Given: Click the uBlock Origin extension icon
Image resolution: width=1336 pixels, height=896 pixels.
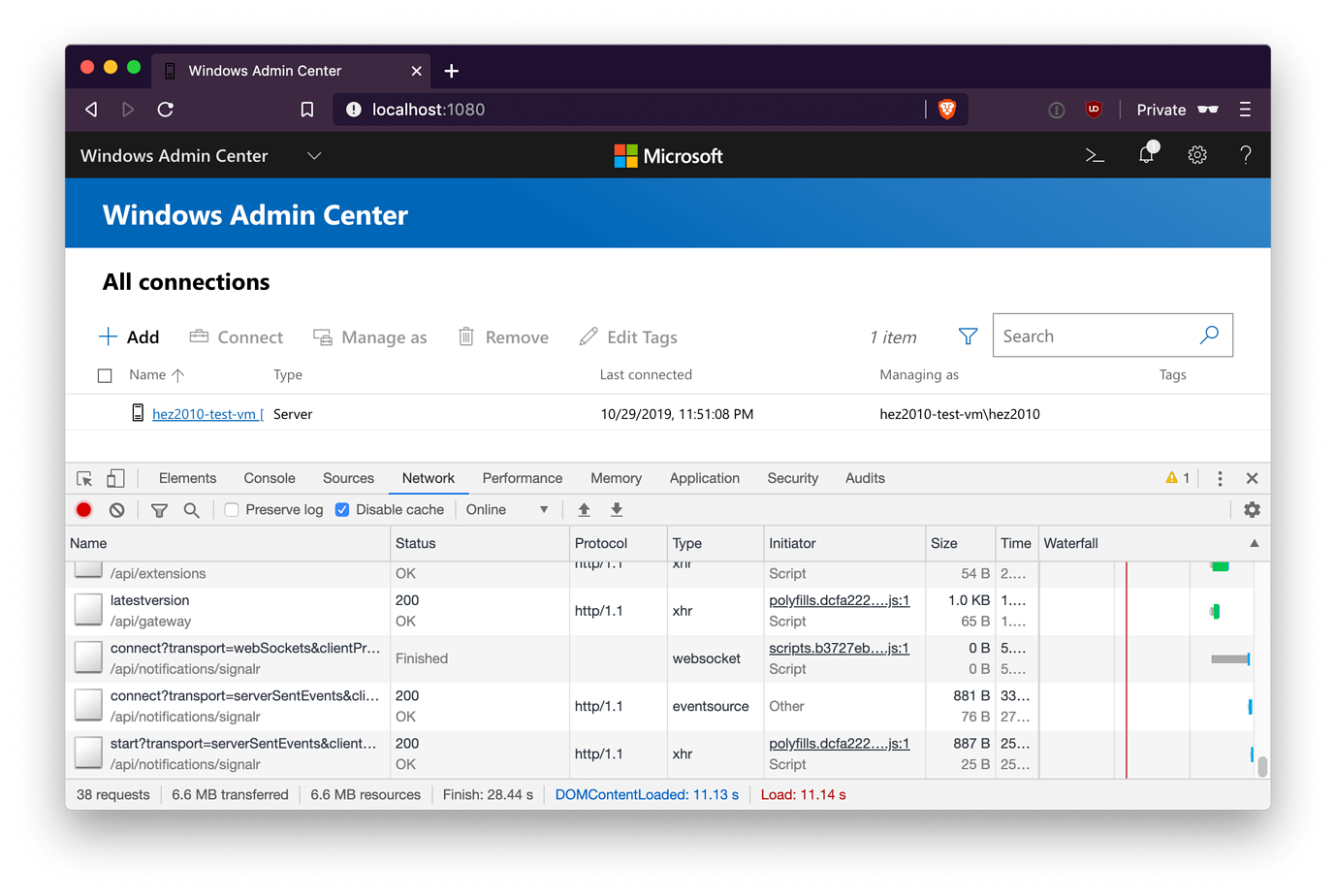Looking at the screenshot, I should (1094, 110).
